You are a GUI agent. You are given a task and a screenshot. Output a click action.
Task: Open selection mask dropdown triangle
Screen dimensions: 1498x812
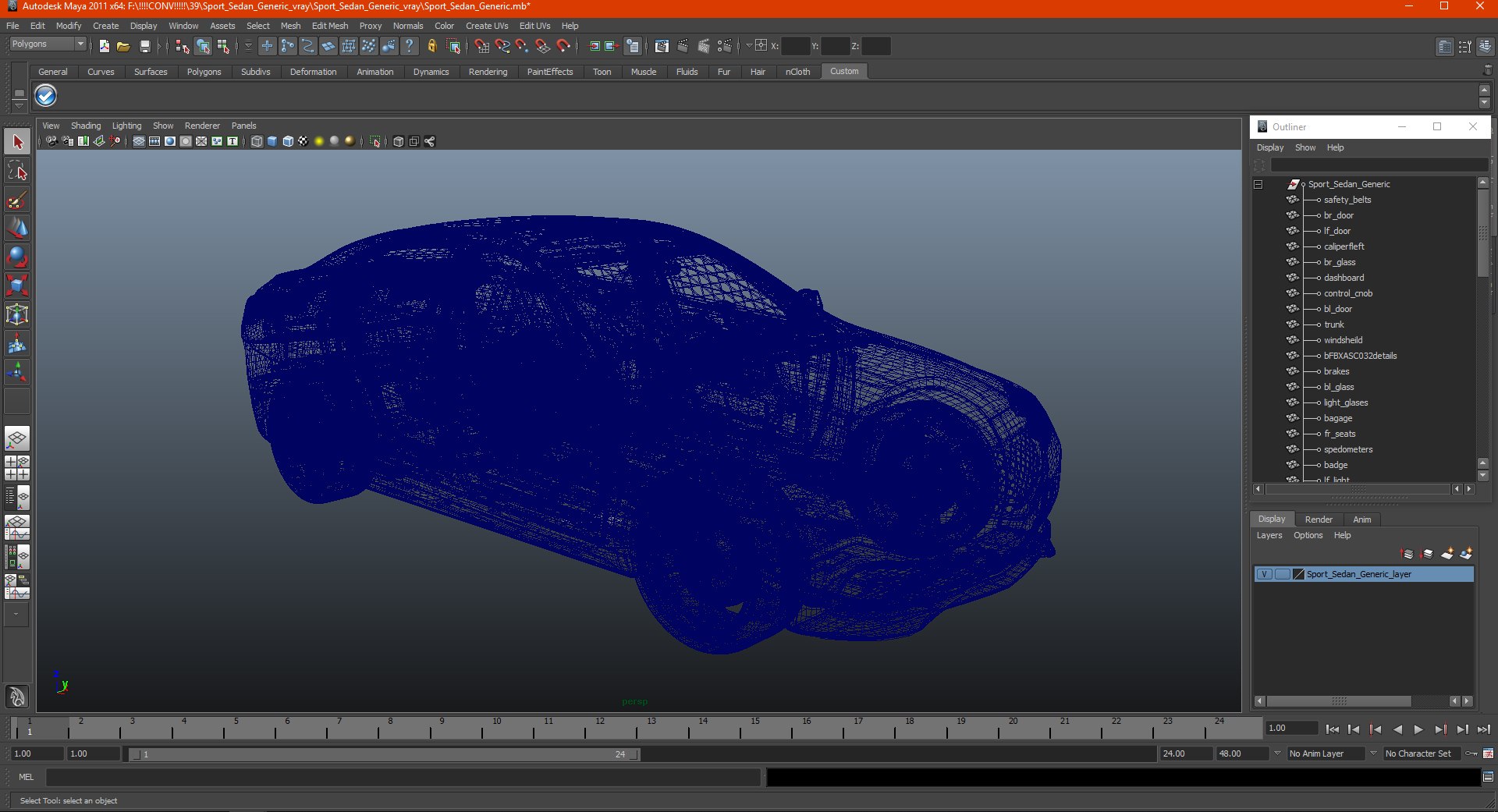point(248,47)
